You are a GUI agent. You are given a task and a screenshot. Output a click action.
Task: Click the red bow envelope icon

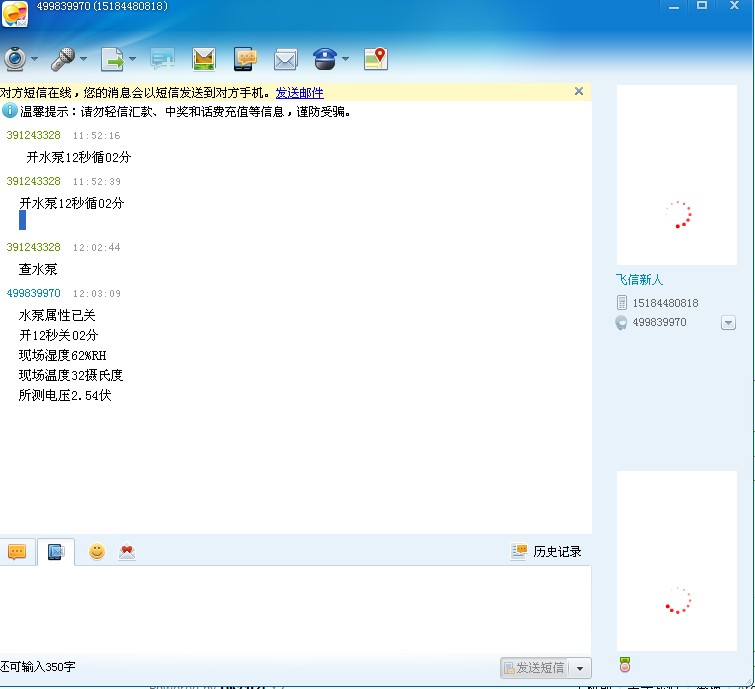127,551
